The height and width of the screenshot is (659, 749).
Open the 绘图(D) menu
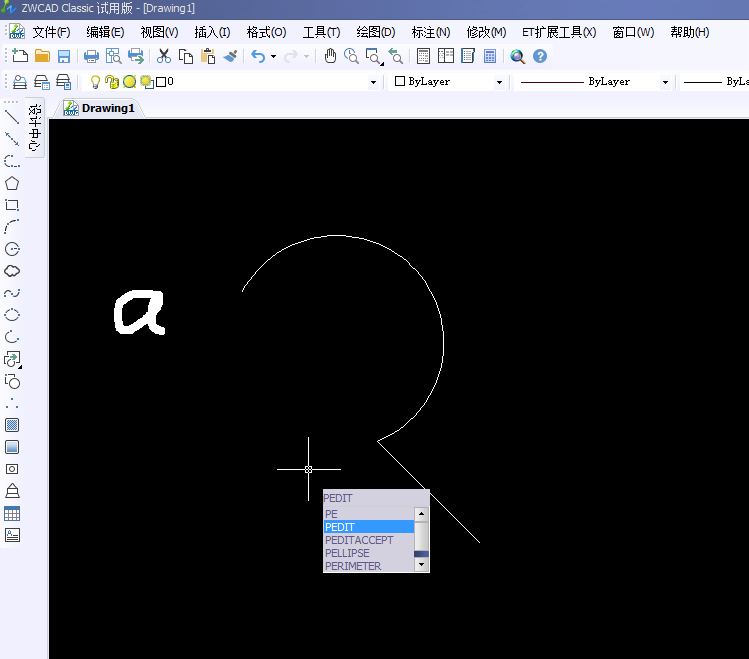click(375, 32)
